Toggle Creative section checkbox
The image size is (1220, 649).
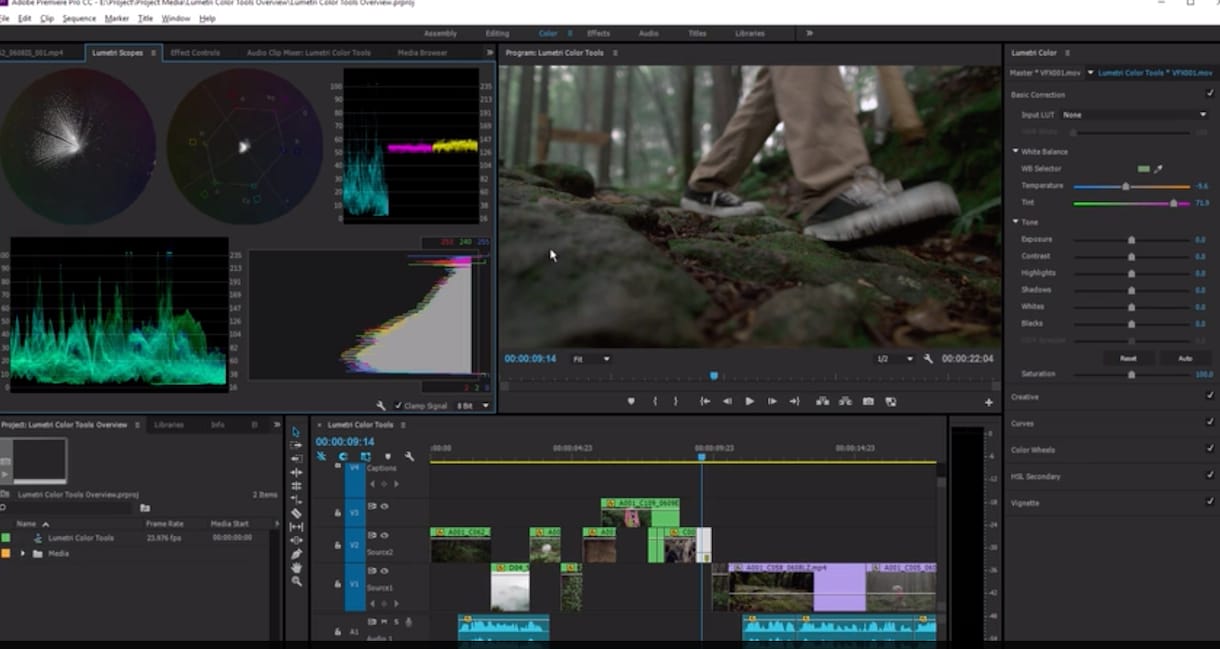[1210, 397]
